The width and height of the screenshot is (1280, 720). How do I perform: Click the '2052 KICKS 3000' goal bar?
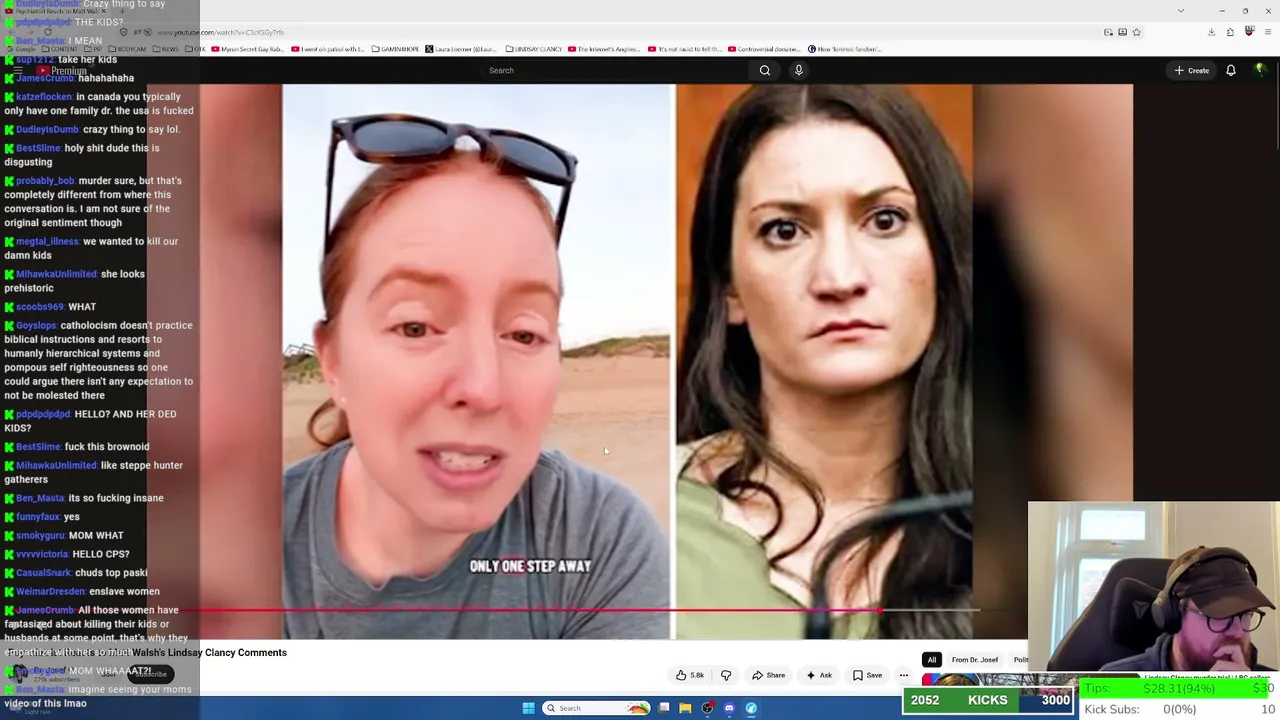coord(988,700)
